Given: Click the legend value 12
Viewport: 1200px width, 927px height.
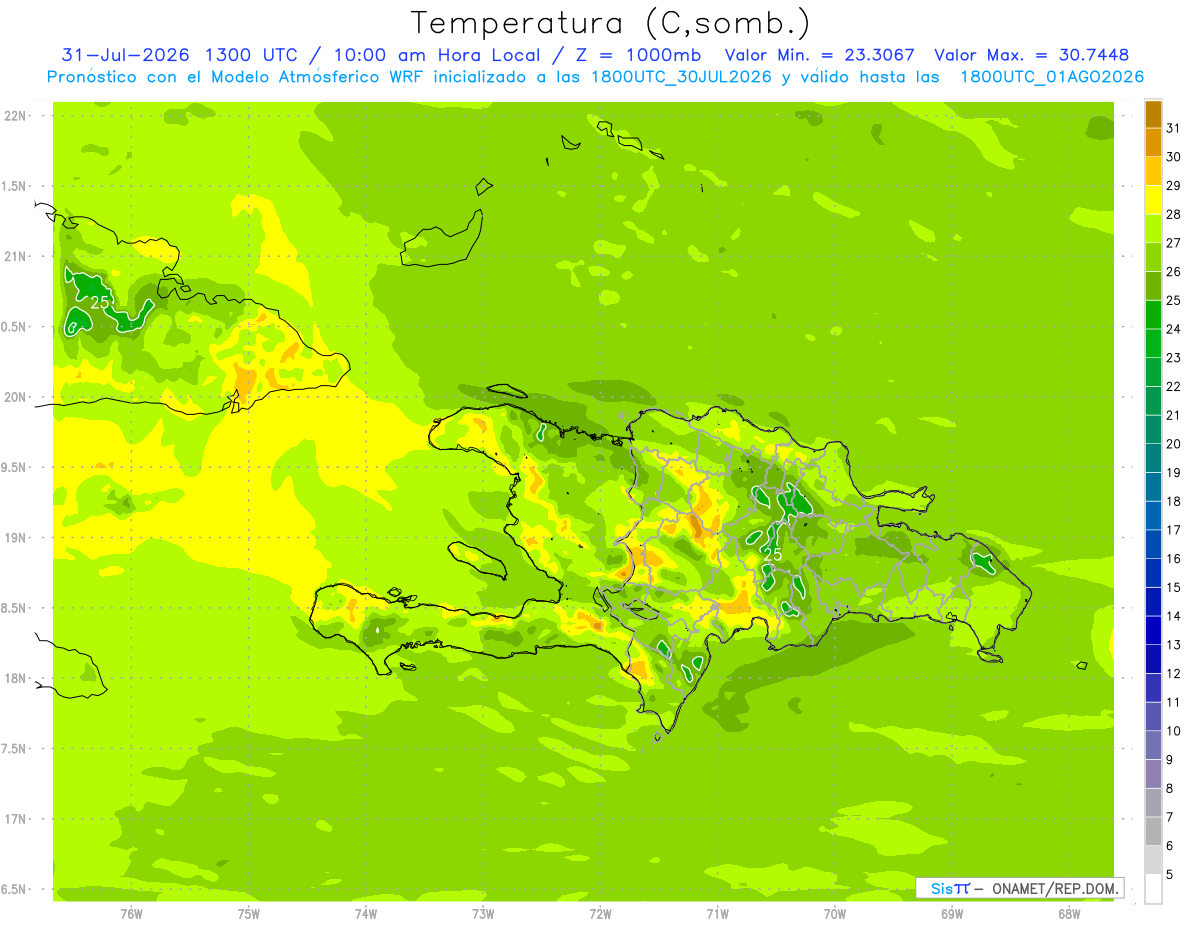Looking at the screenshot, I should tap(1174, 674).
